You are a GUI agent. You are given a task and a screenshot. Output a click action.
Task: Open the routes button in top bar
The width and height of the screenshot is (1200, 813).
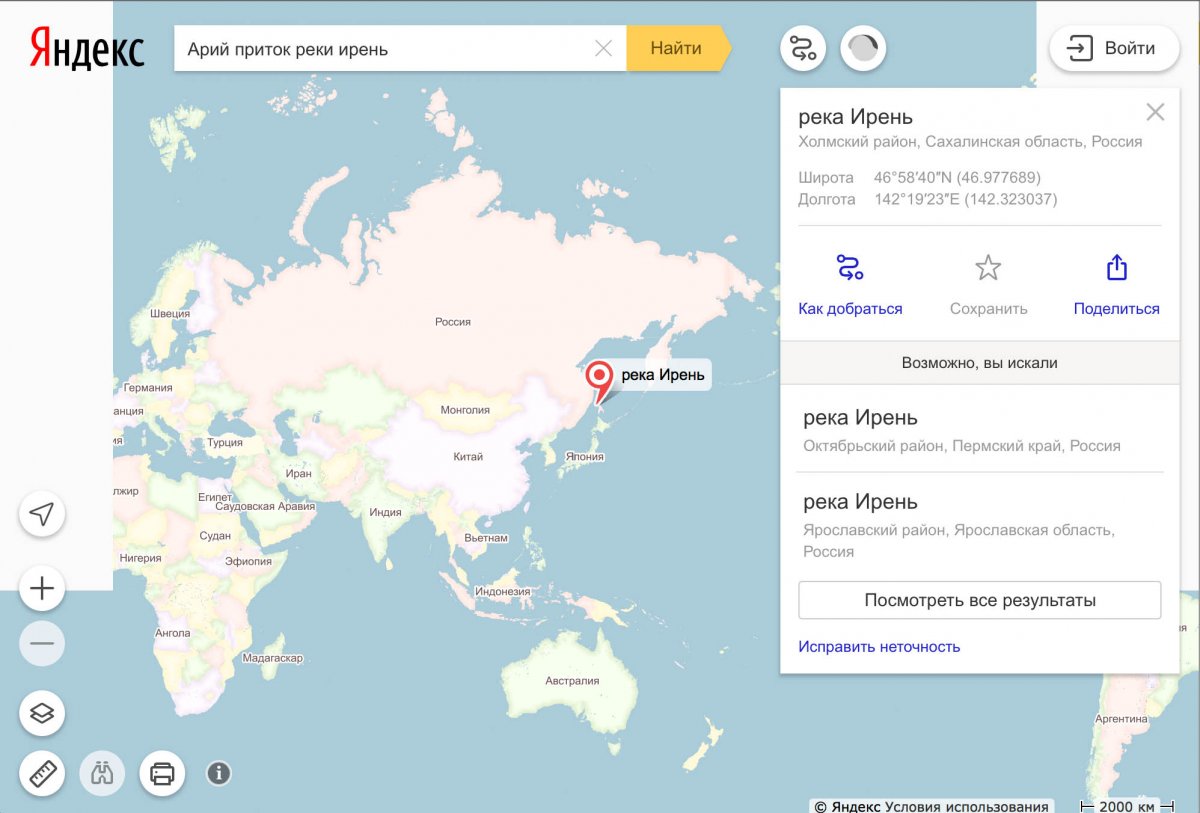[x=803, y=48]
